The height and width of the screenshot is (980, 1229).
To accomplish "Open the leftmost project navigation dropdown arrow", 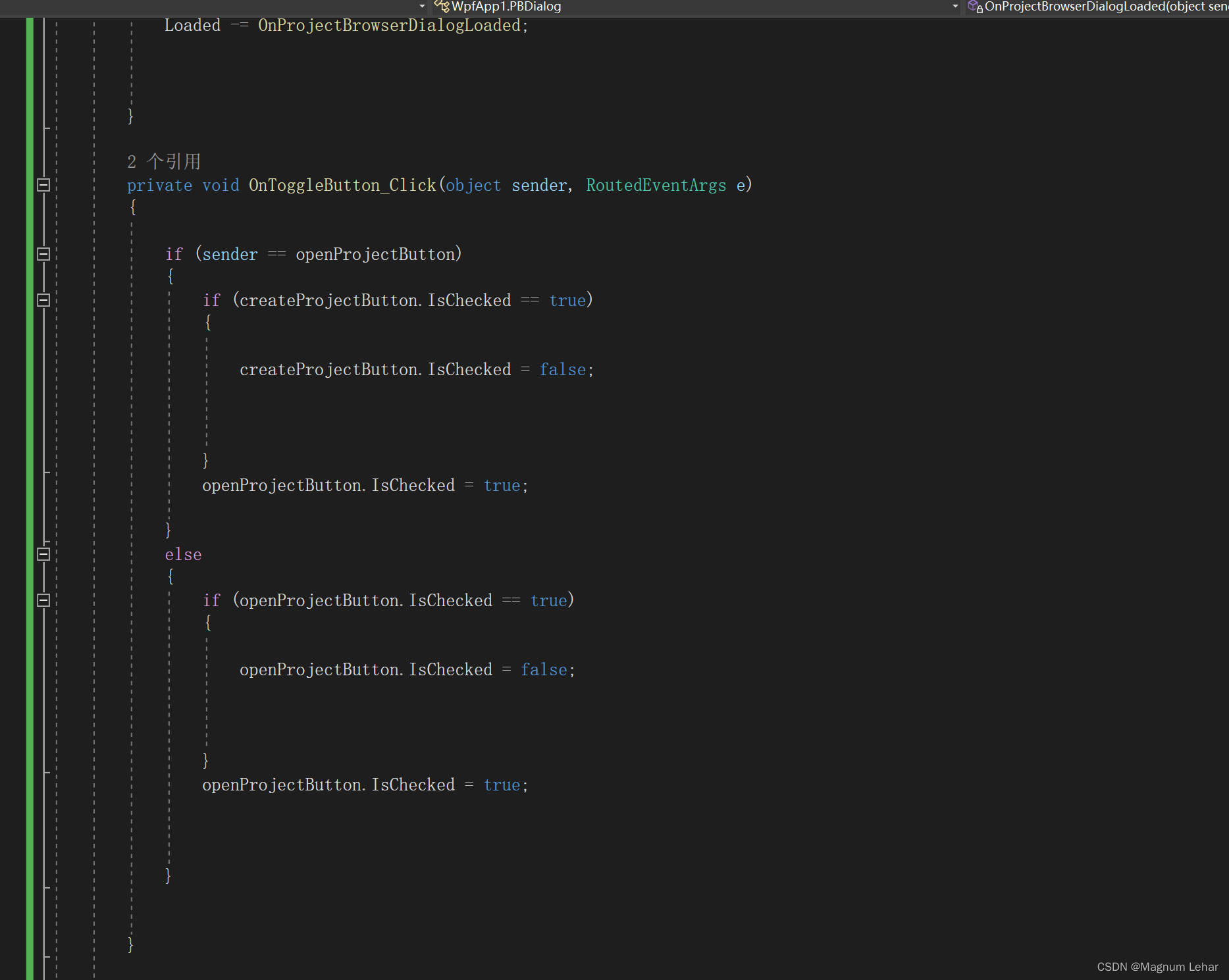I will 422,5.
